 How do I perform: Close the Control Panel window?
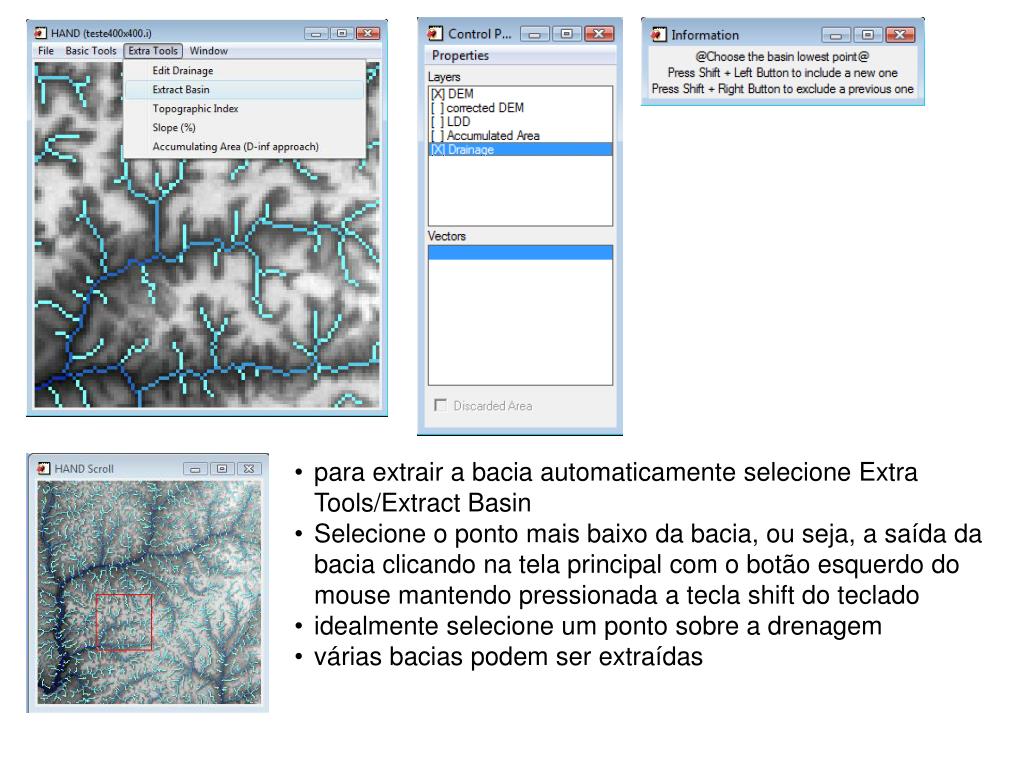point(599,34)
